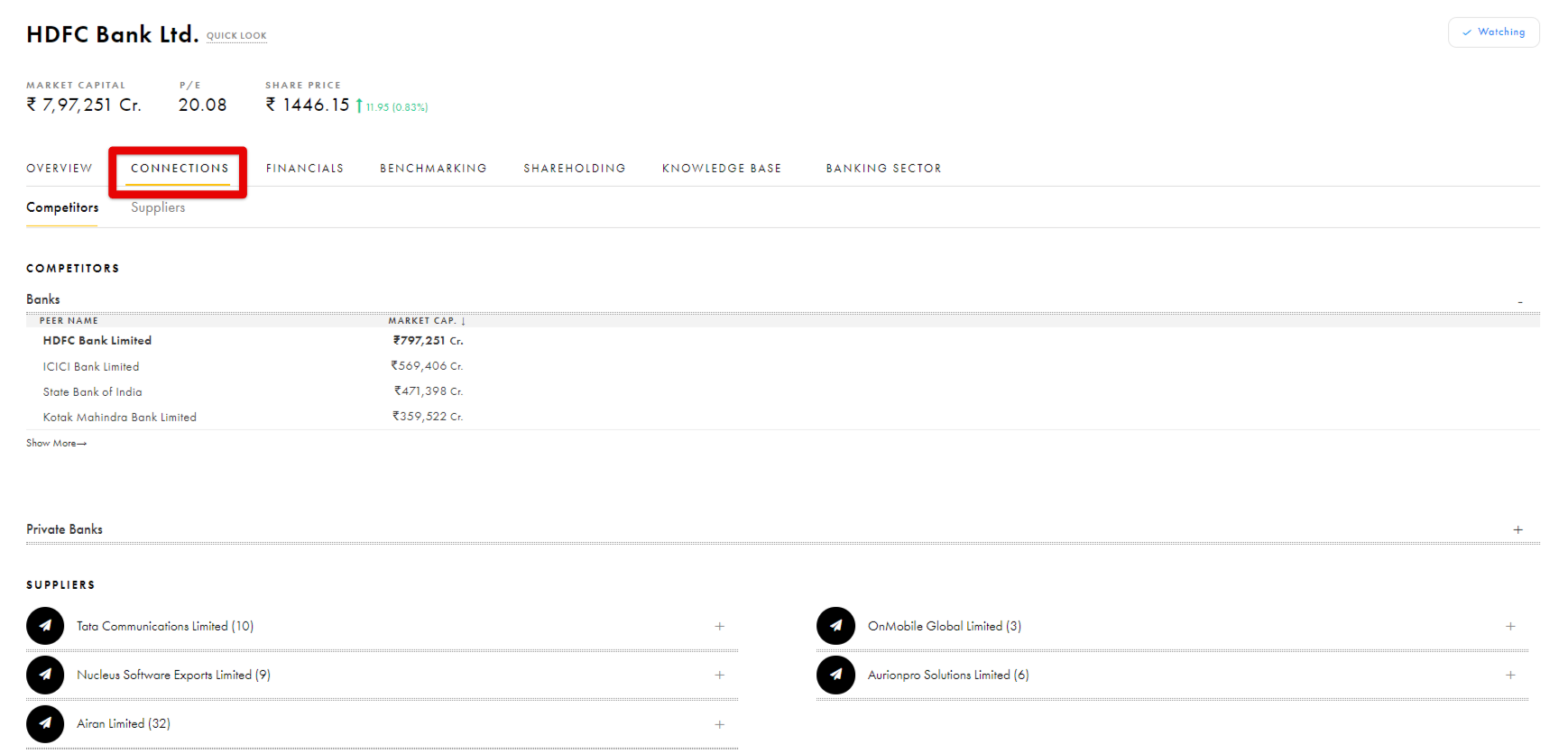
Task: Open Kotak Mahindra Bank Limited peer
Action: 119,417
